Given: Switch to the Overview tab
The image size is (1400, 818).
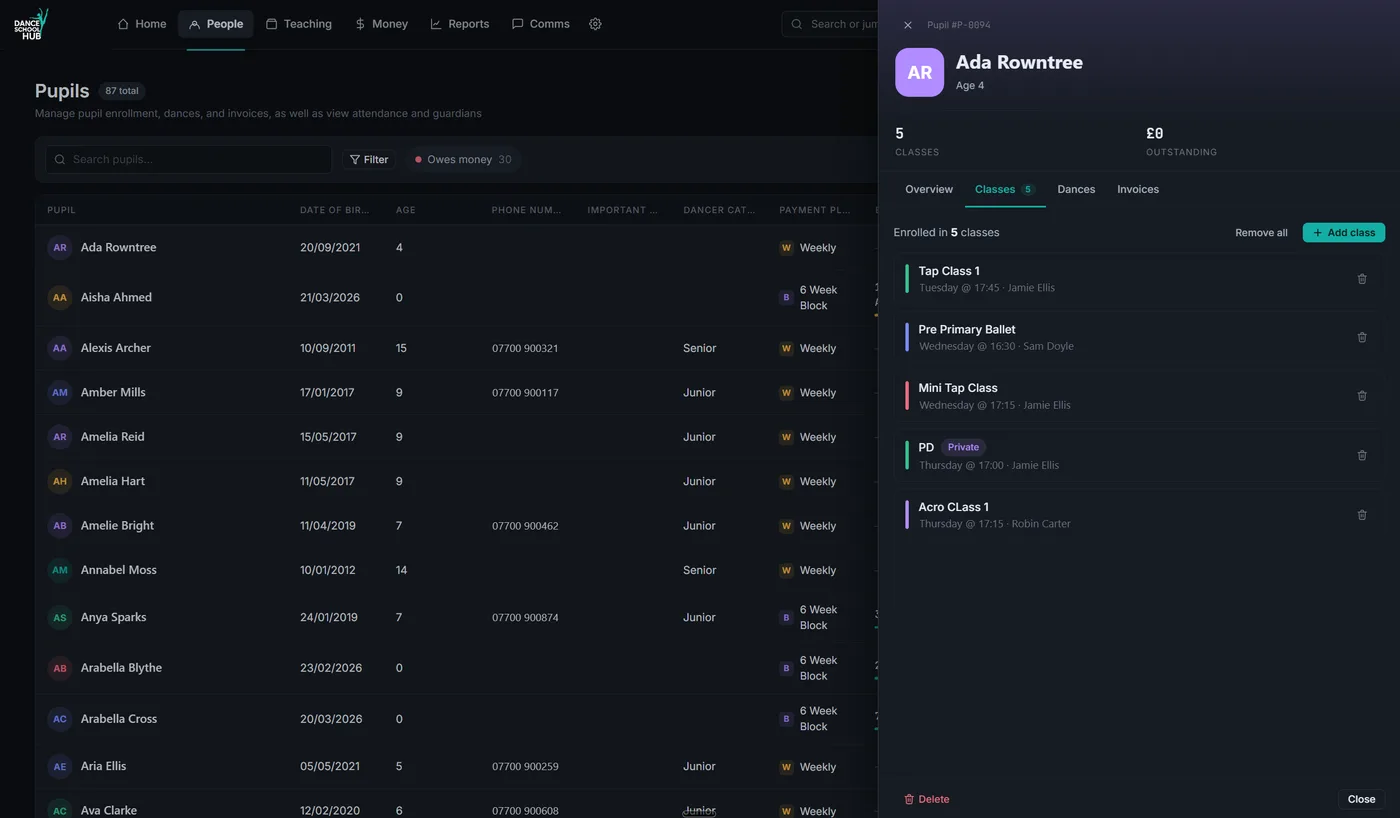Looking at the screenshot, I should click(x=929, y=189).
